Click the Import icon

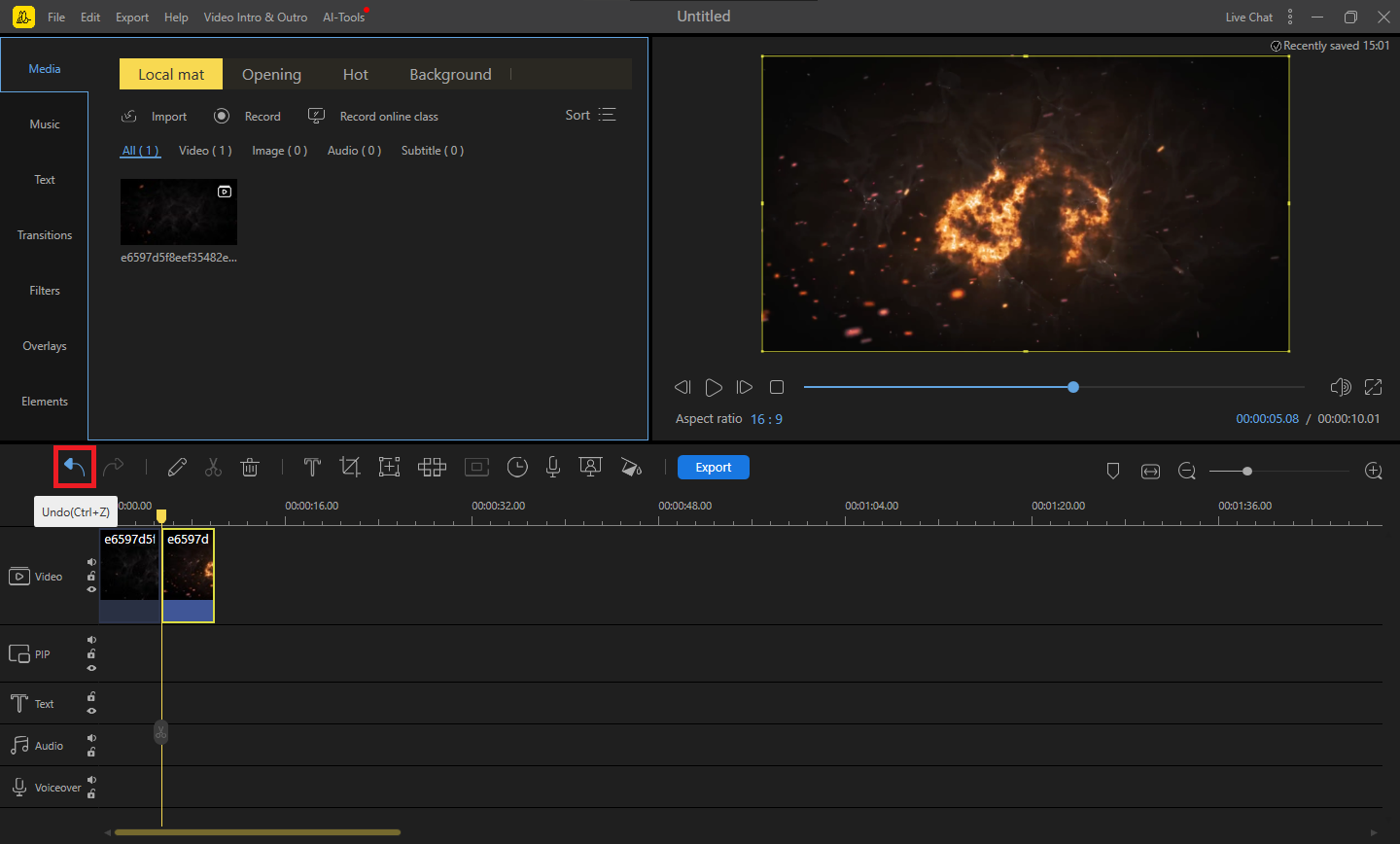(x=129, y=116)
